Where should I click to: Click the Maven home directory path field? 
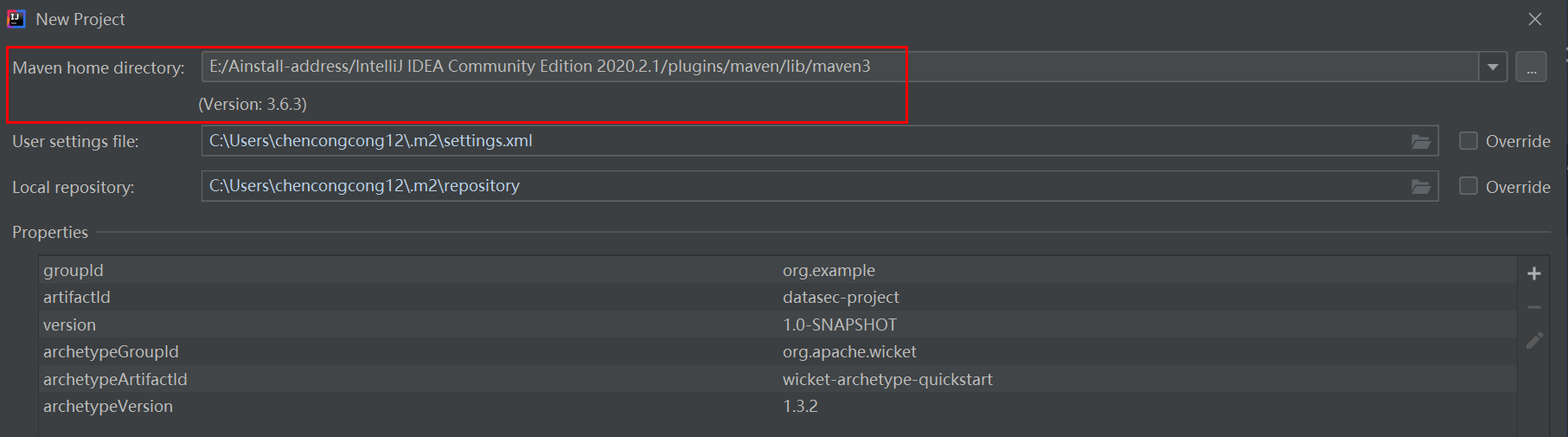click(840, 67)
